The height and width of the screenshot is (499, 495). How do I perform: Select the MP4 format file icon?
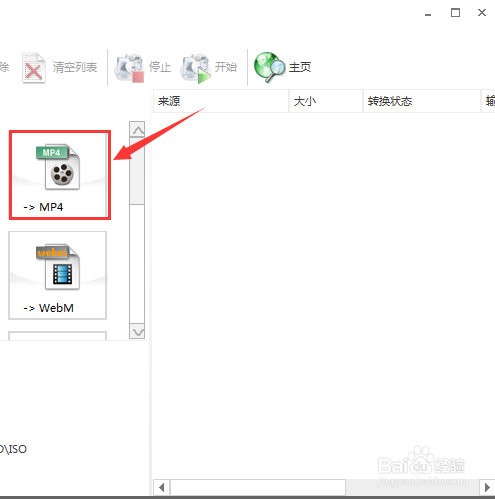coord(58,167)
